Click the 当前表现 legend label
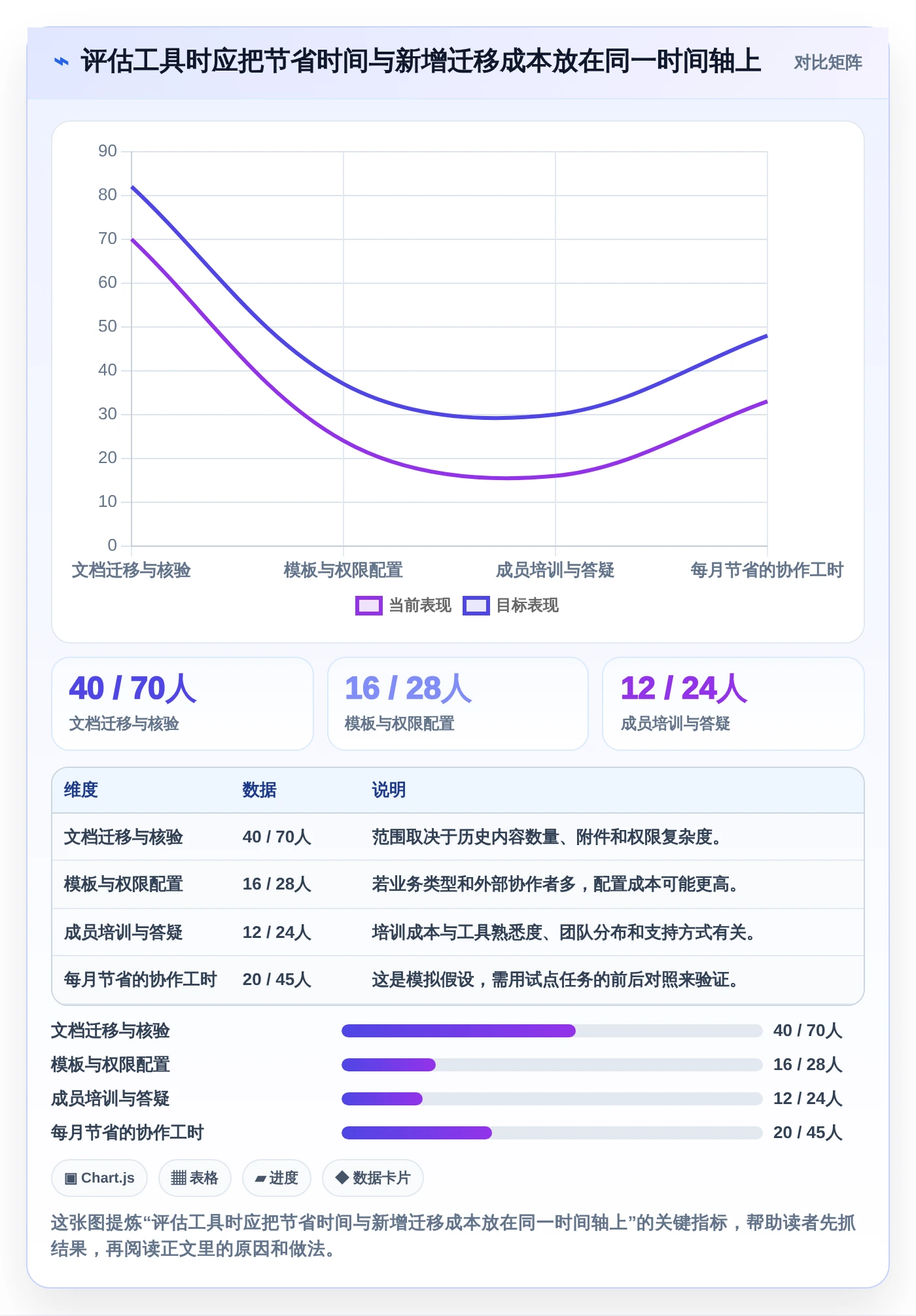This screenshot has width=916, height=1316. (x=420, y=606)
